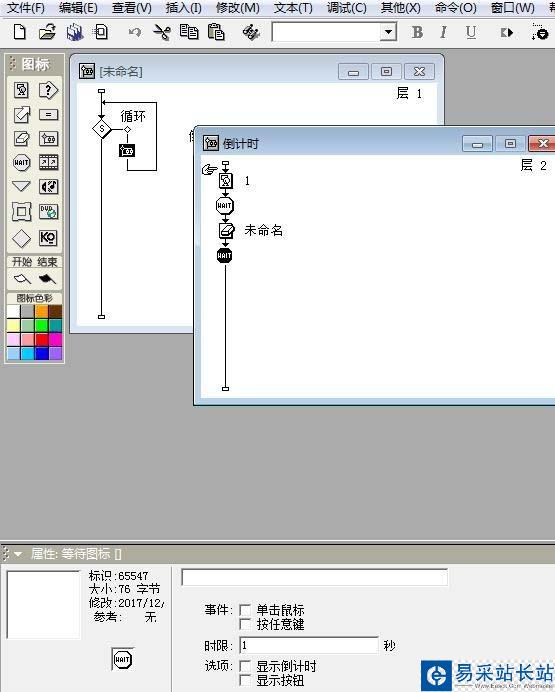Click the Find toolbar icon
The width and height of the screenshot is (555, 692).
click(x=251, y=32)
